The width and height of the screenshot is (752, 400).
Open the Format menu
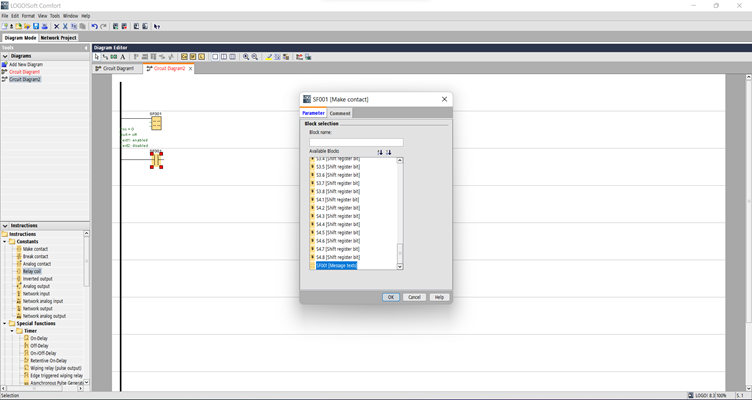click(x=28, y=16)
